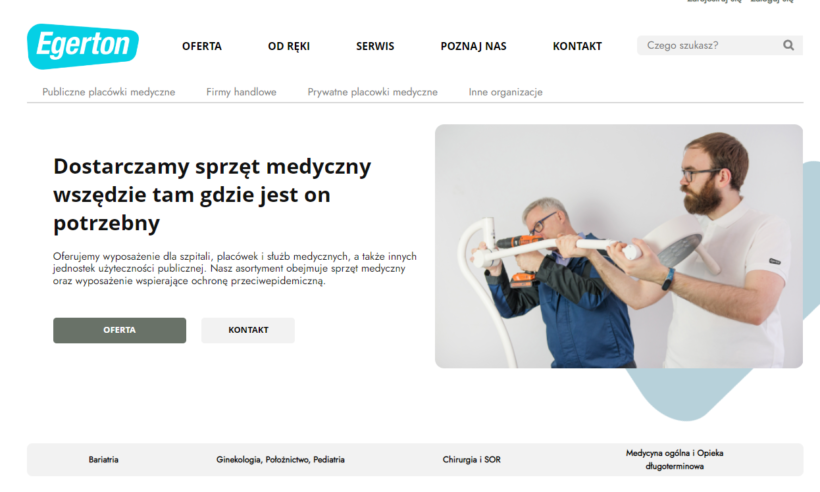Open the hero photo of two technicians
This screenshot has height=492, width=820.
pos(619,246)
